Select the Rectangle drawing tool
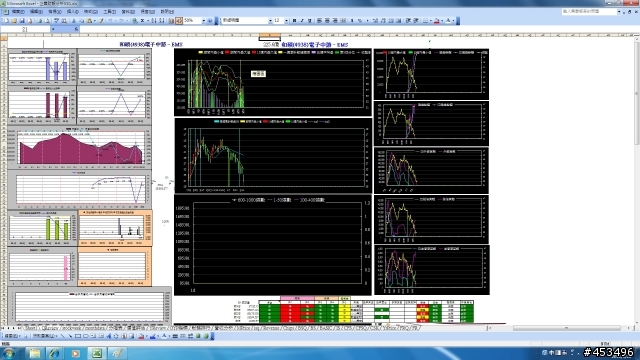The height and width of the screenshot is (360, 640). tap(78, 336)
